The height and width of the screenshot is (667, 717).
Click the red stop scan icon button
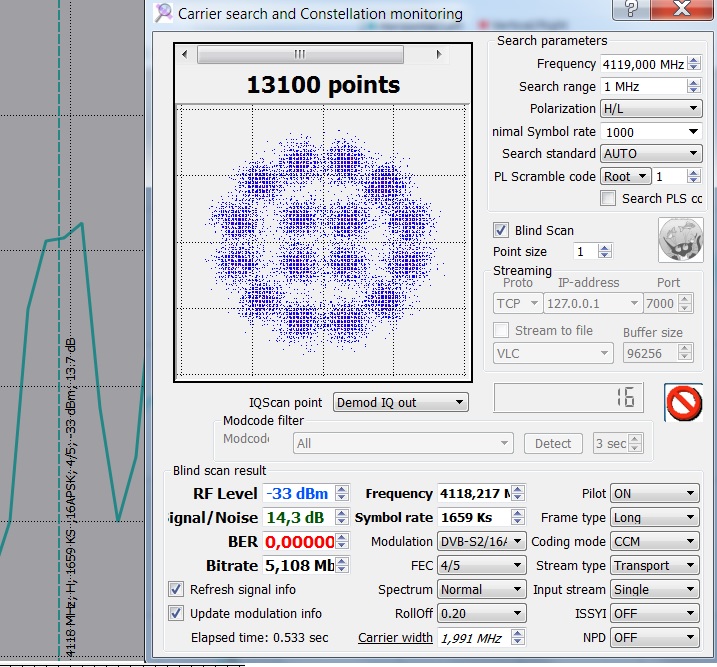click(683, 403)
